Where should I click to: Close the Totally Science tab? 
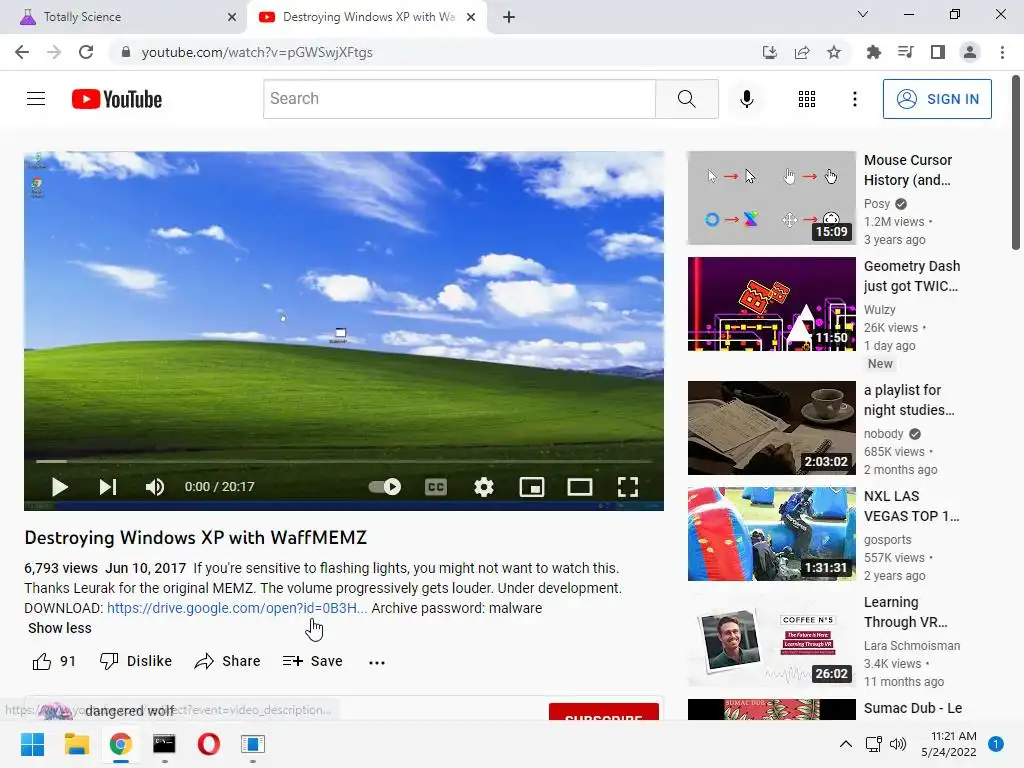232,17
